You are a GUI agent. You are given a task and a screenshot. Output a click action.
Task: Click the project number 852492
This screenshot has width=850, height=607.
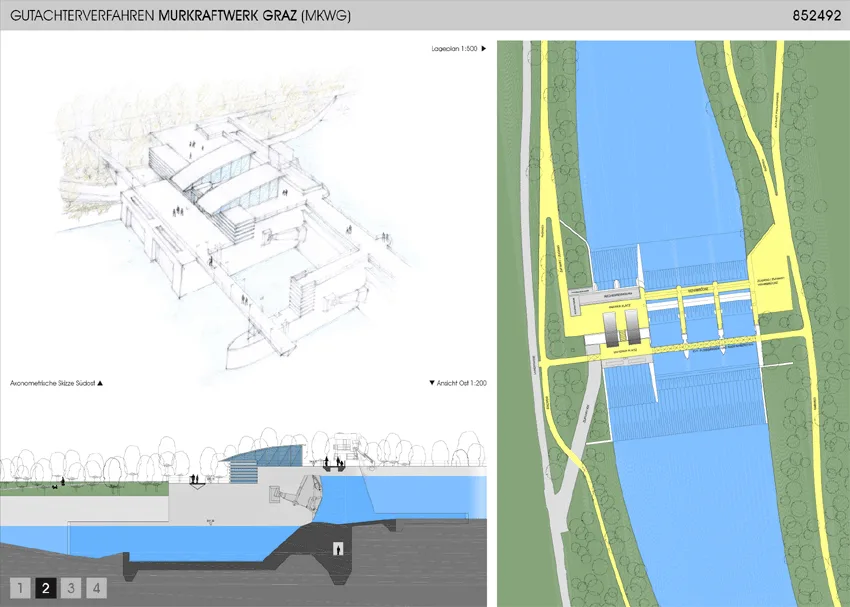point(816,16)
